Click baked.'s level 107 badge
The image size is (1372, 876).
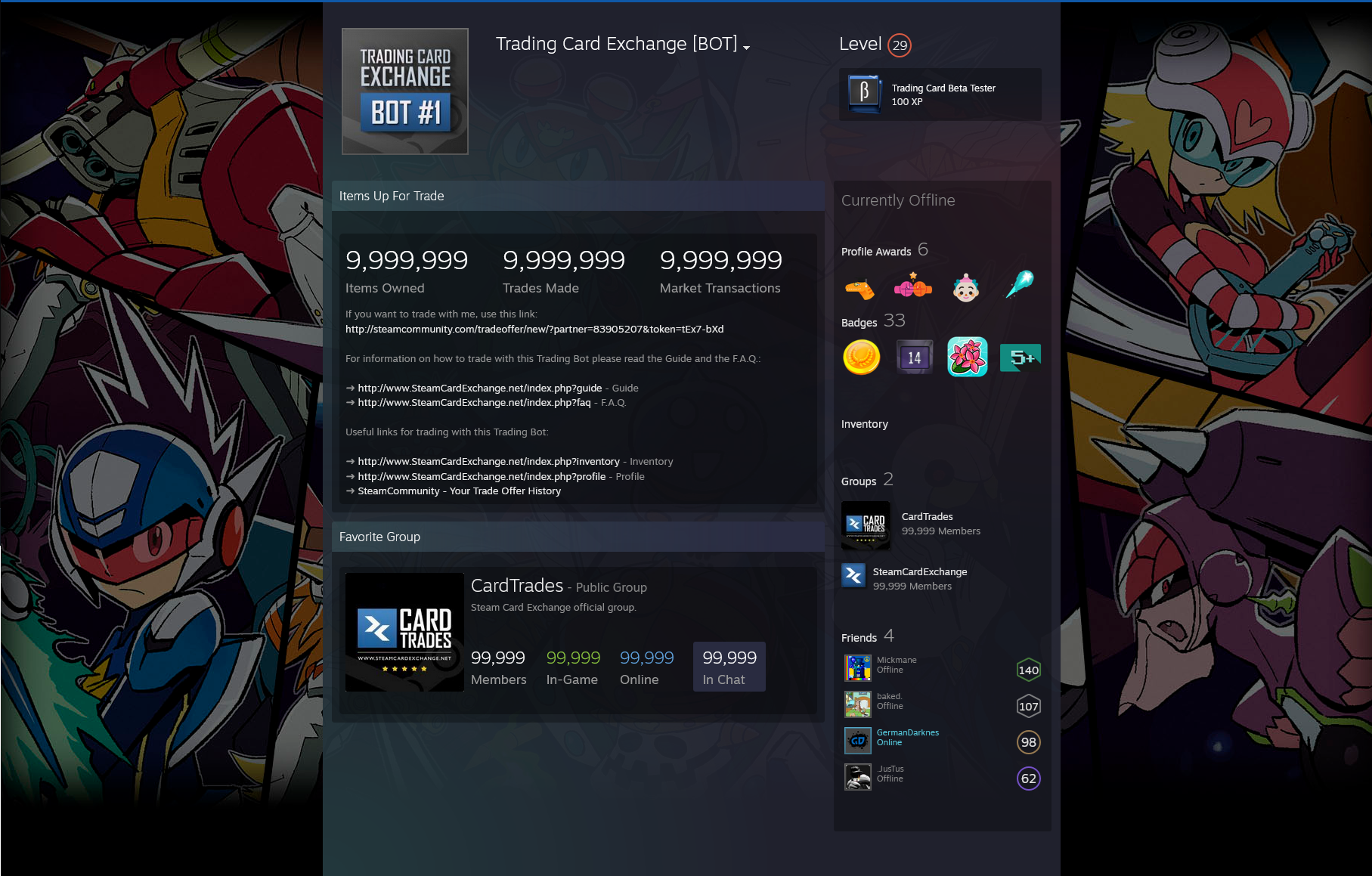(1029, 706)
